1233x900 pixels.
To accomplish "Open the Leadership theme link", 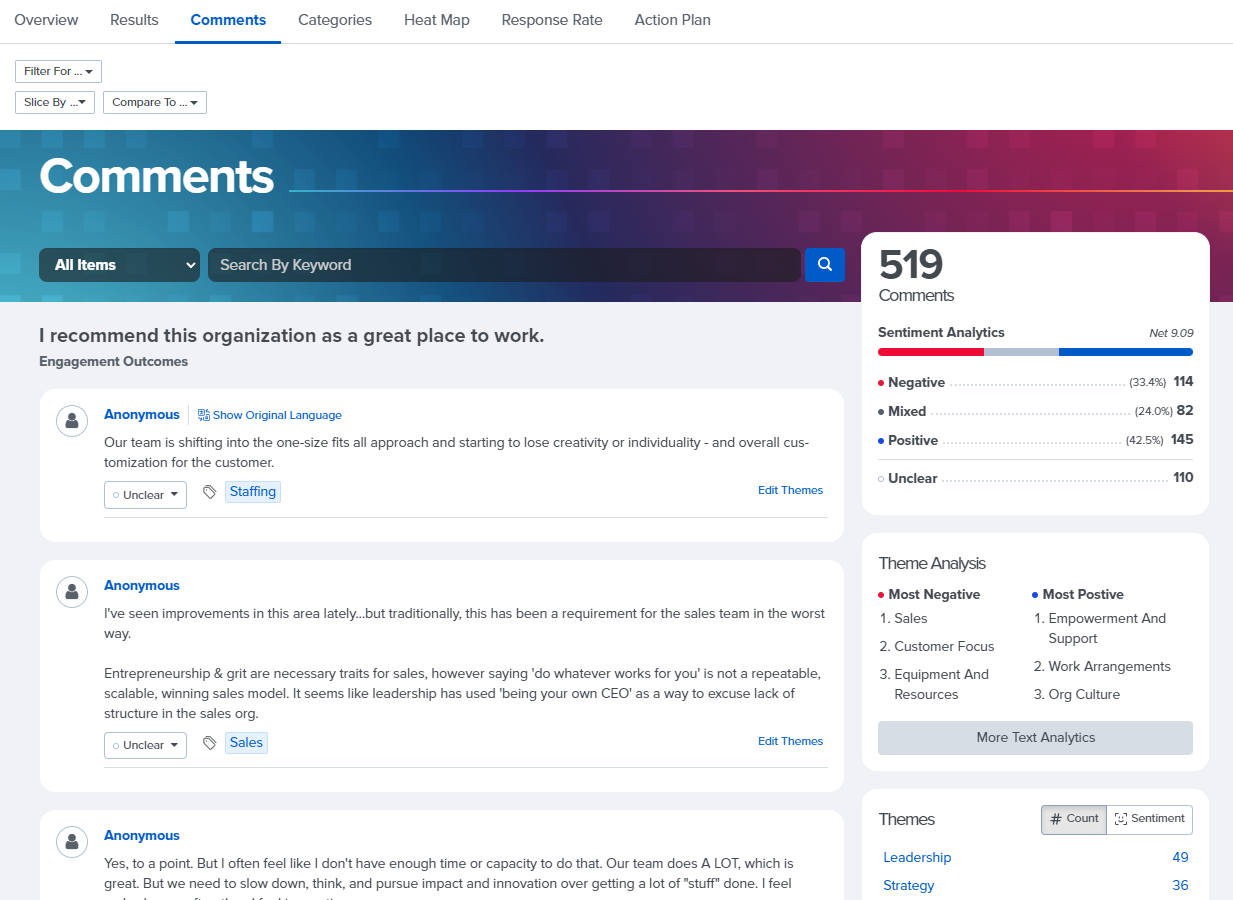I will tap(917, 857).
